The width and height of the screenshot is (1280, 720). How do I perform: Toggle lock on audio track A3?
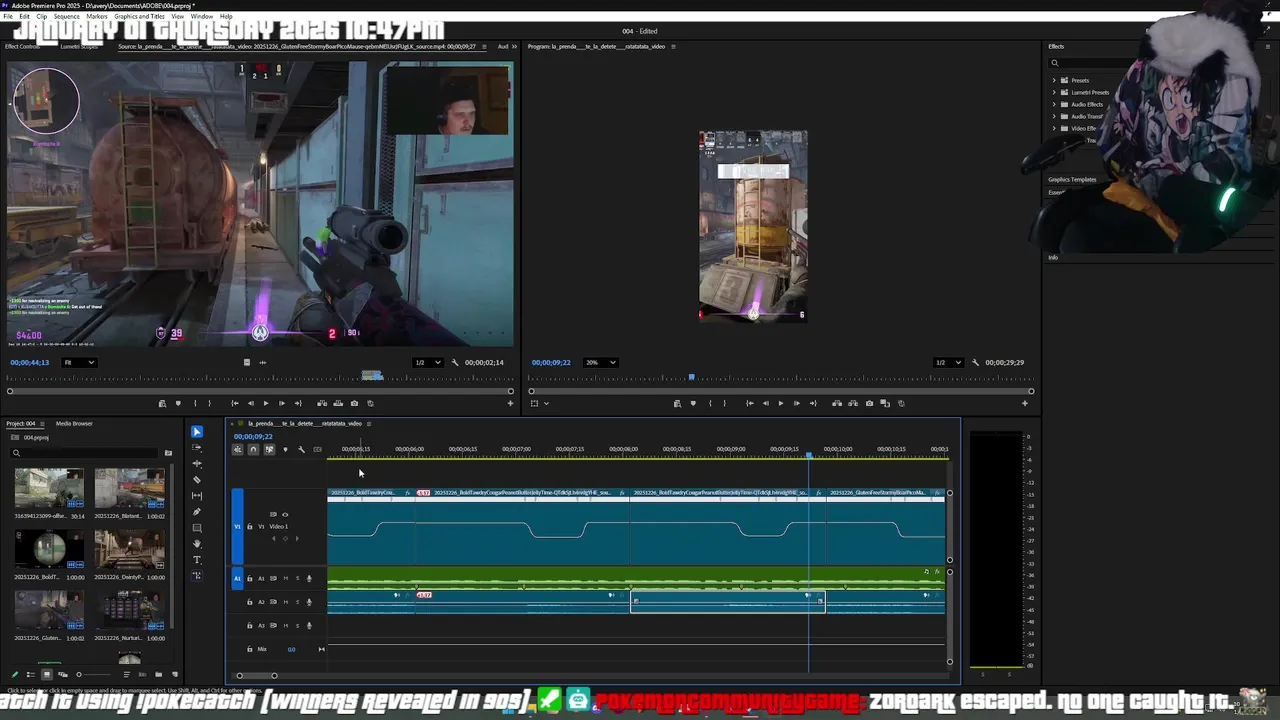250,626
